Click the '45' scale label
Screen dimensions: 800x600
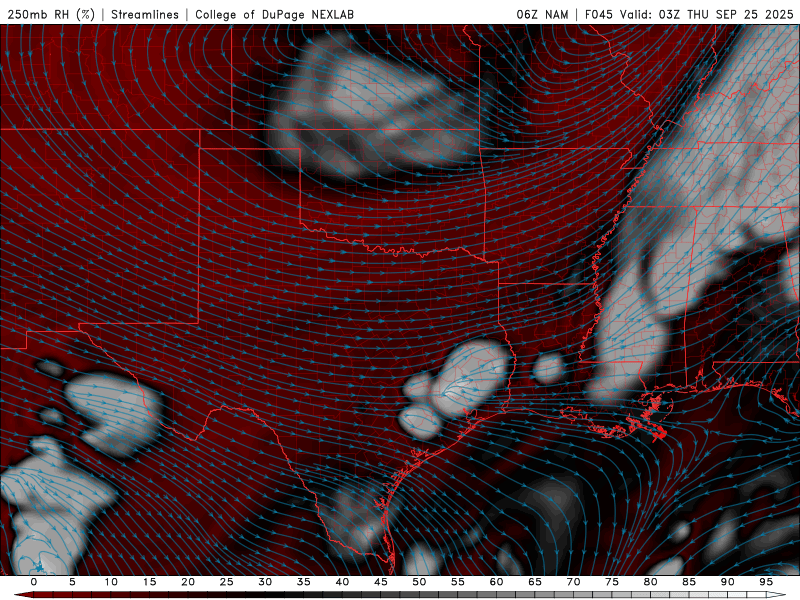tap(381, 582)
